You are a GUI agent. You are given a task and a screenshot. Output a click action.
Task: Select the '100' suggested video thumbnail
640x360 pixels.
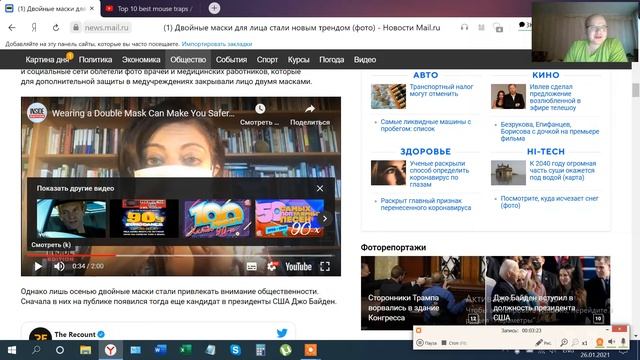click(x=217, y=218)
